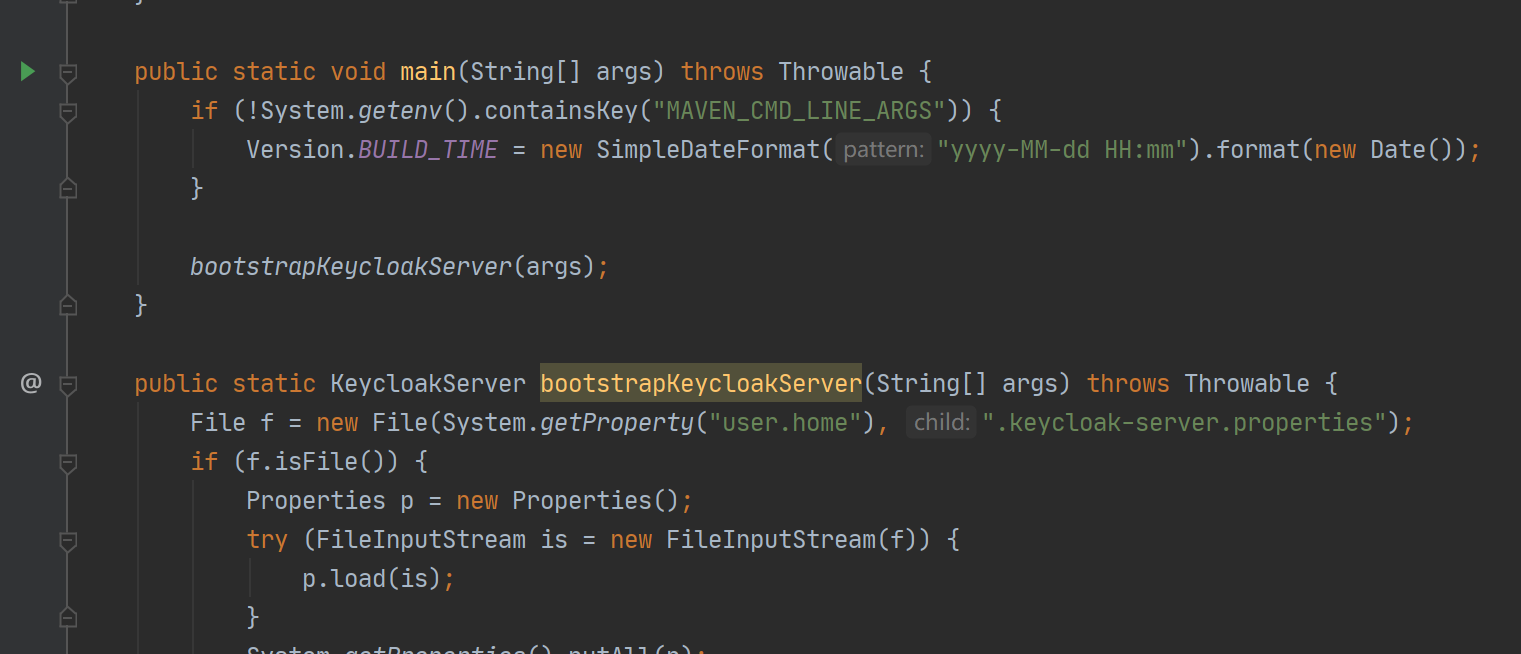This screenshot has height=654, width=1521.
Task: Click the containsKey method call
Action: point(560,110)
